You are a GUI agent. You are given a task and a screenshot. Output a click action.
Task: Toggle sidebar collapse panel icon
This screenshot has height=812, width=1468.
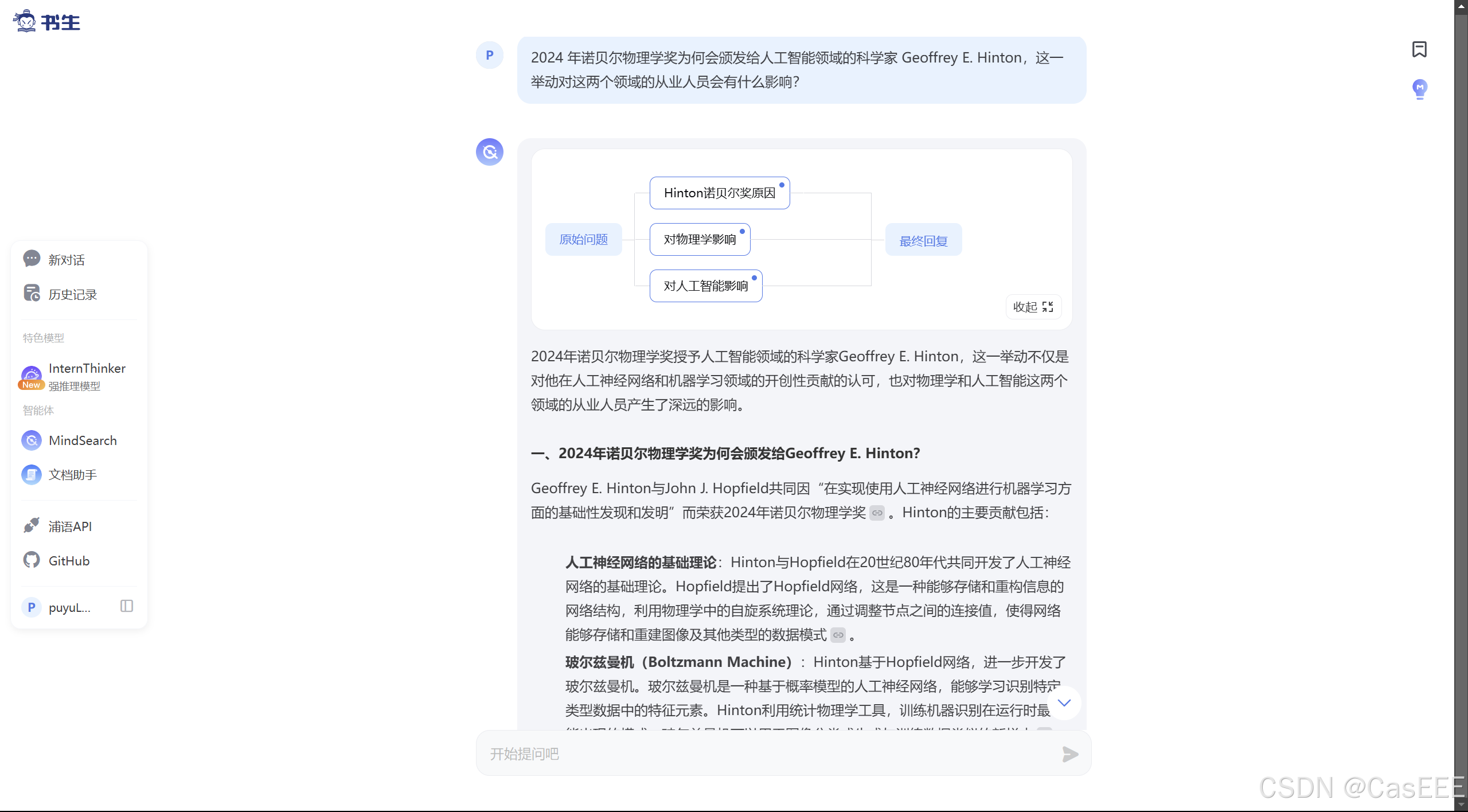(x=127, y=606)
